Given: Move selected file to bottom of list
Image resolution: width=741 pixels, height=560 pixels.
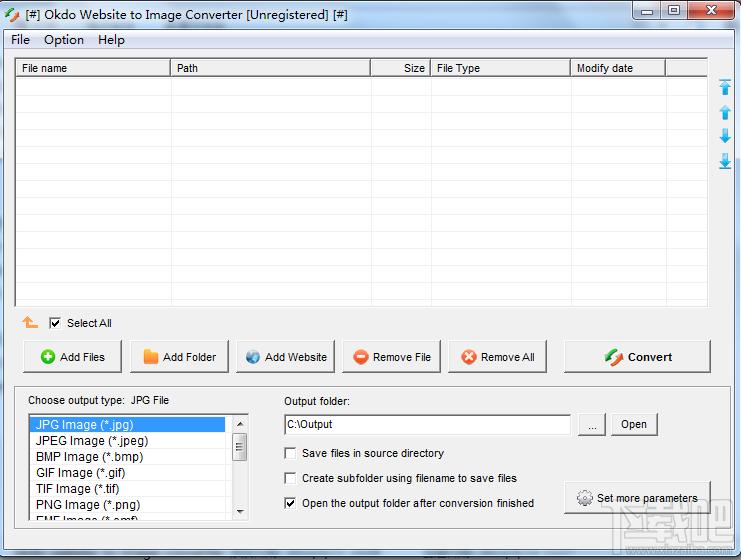Looking at the screenshot, I should (725, 161).
